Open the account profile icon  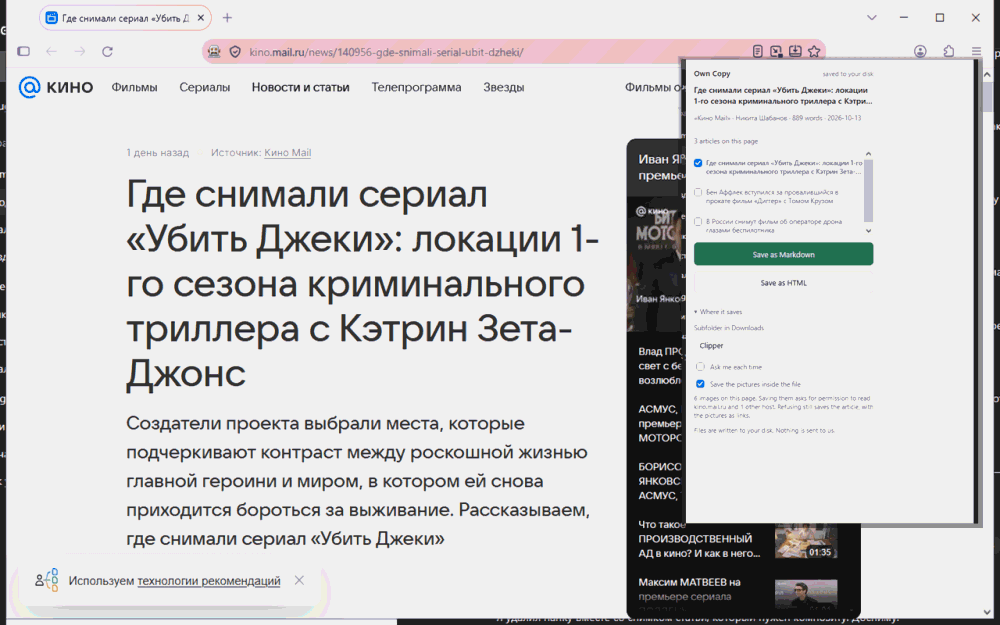(x=920, y=52)
